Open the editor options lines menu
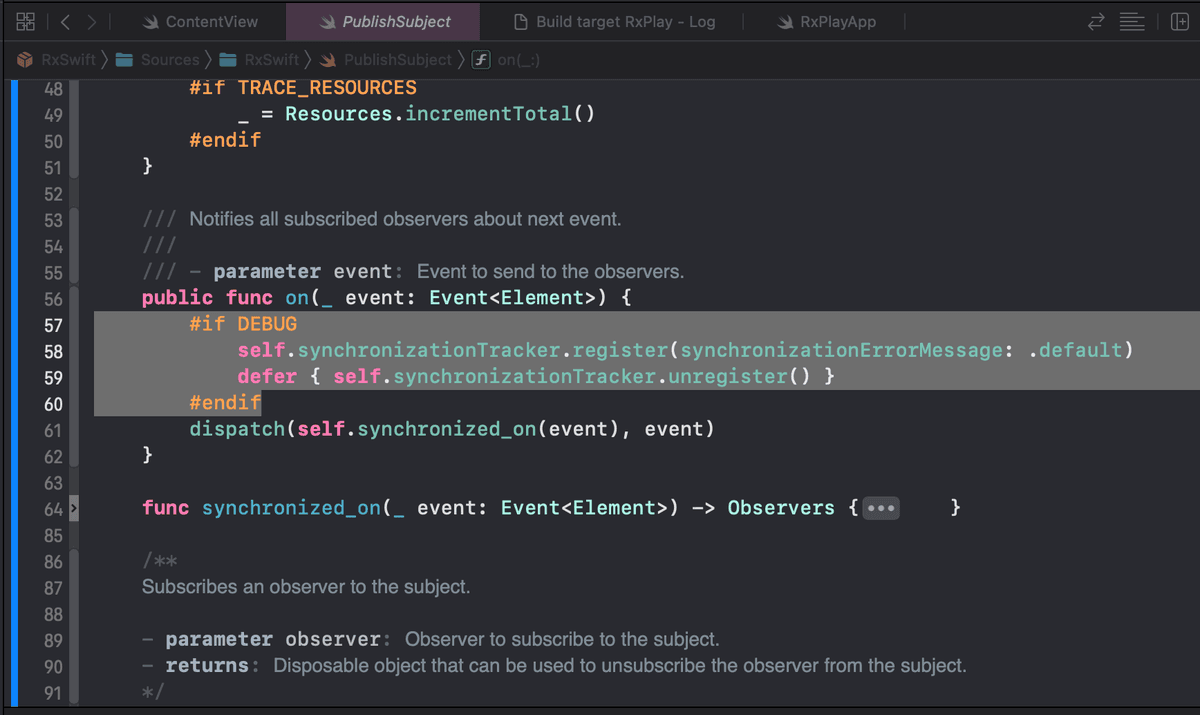 click(x=1131, y=21)
